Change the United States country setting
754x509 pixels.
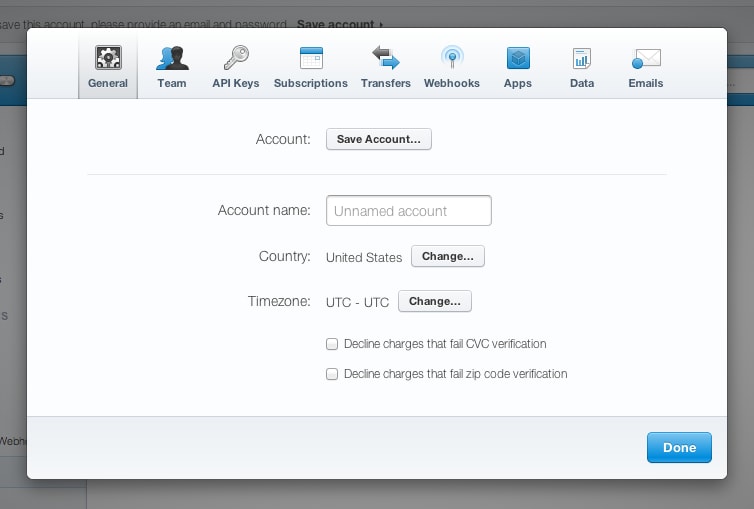(x=448, y=257)
